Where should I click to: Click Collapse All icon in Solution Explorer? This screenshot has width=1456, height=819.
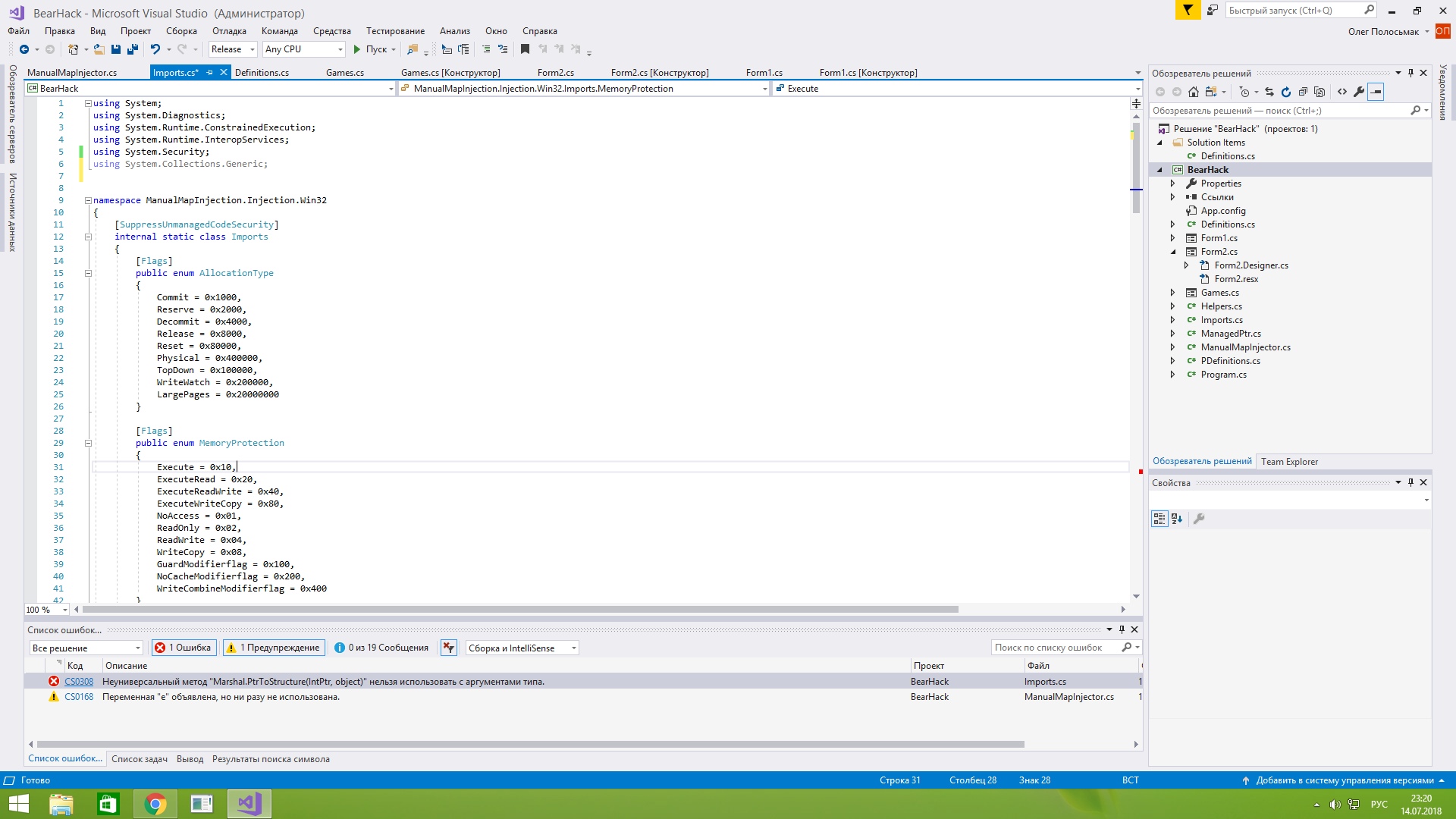(x=1303, y=92)
